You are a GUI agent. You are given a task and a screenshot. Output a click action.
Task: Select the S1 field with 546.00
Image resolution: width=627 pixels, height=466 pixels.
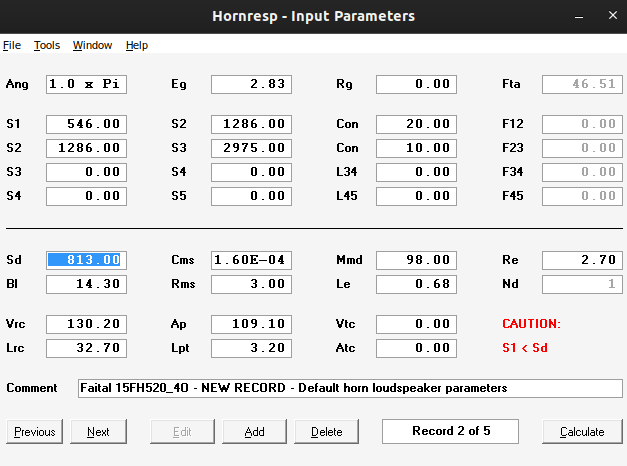click(x=86, y=124)
